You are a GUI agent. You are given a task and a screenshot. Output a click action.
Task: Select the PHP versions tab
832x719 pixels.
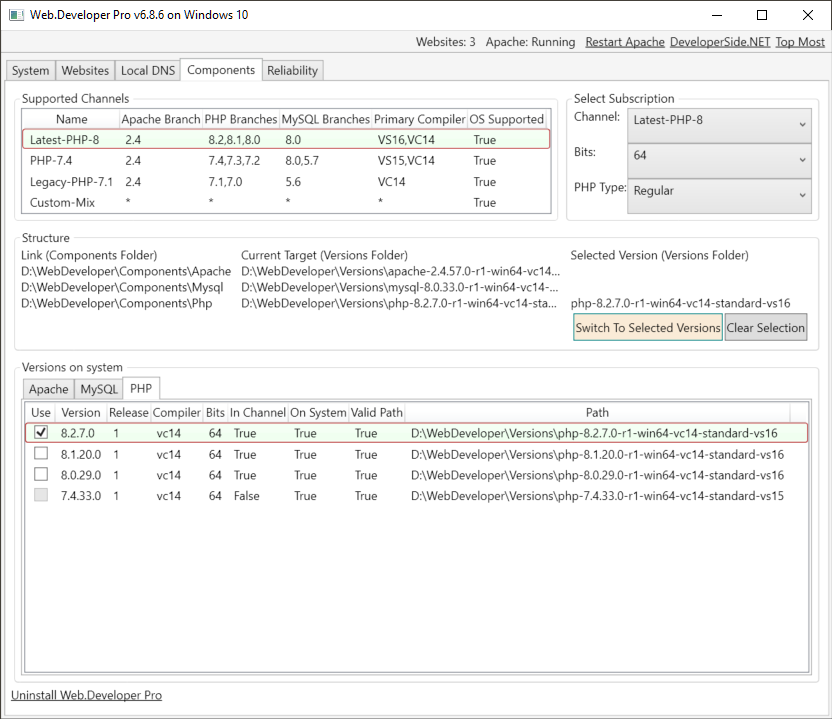click(141, 388)
